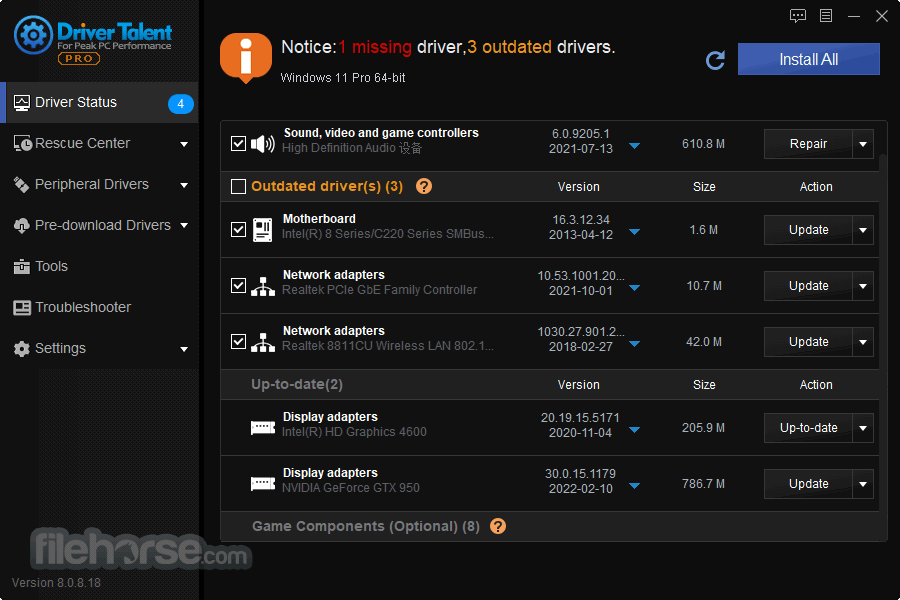Open the menu list icon at top right
Screen dimensions: 900x600
tap(826, 16)
